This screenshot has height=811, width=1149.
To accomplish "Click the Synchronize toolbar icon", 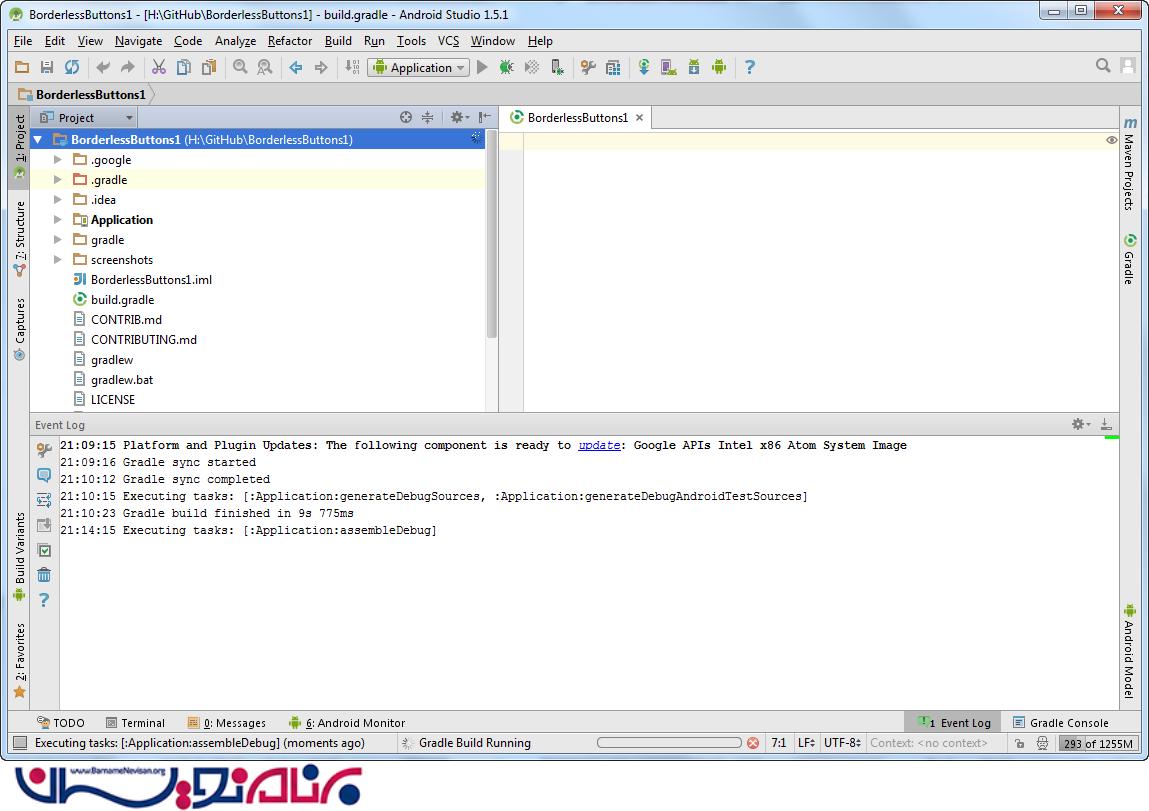I will click(72, 67).
